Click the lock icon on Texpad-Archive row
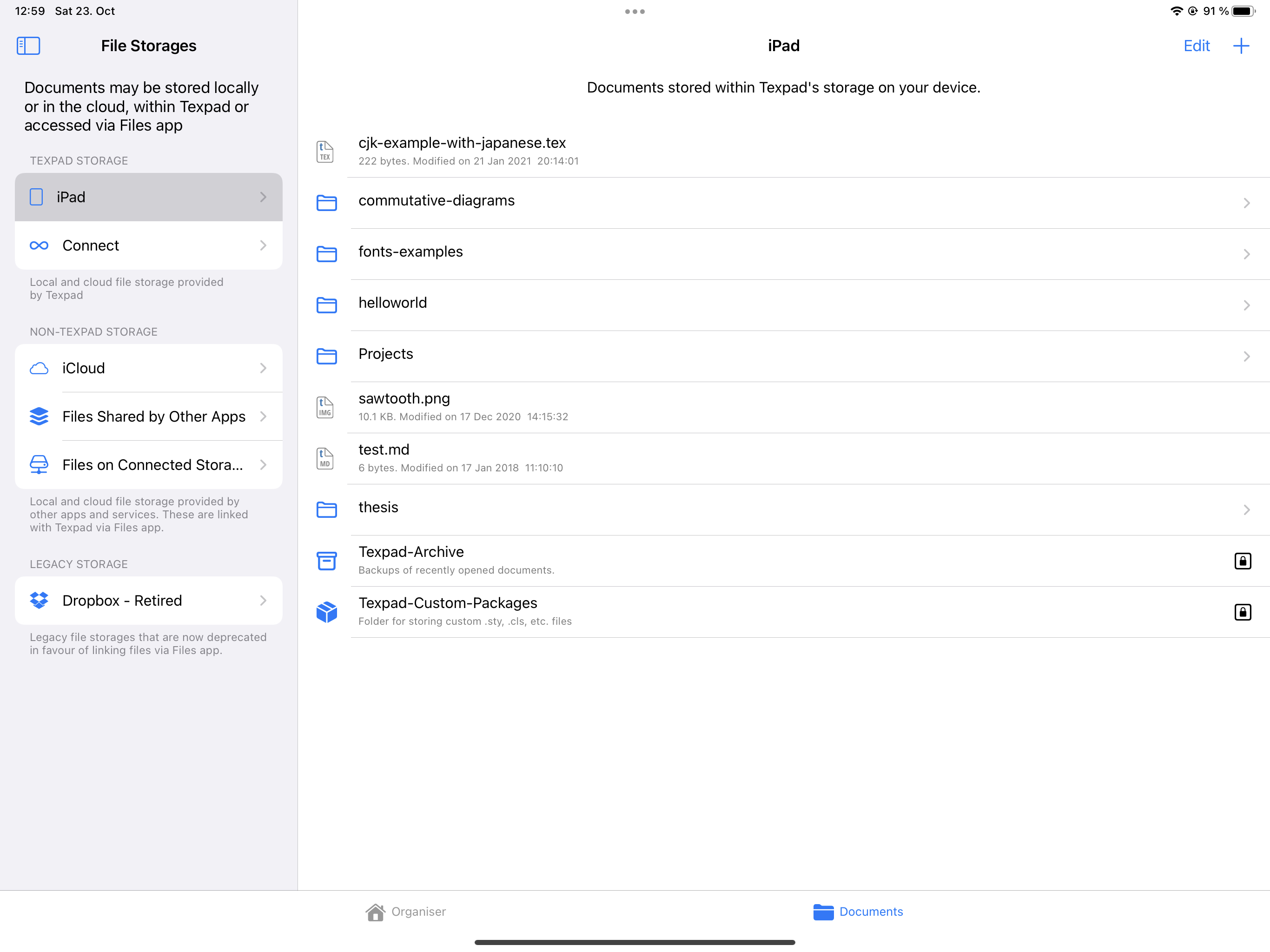This screenshot has width=1270, height=952. point(1243,561)
